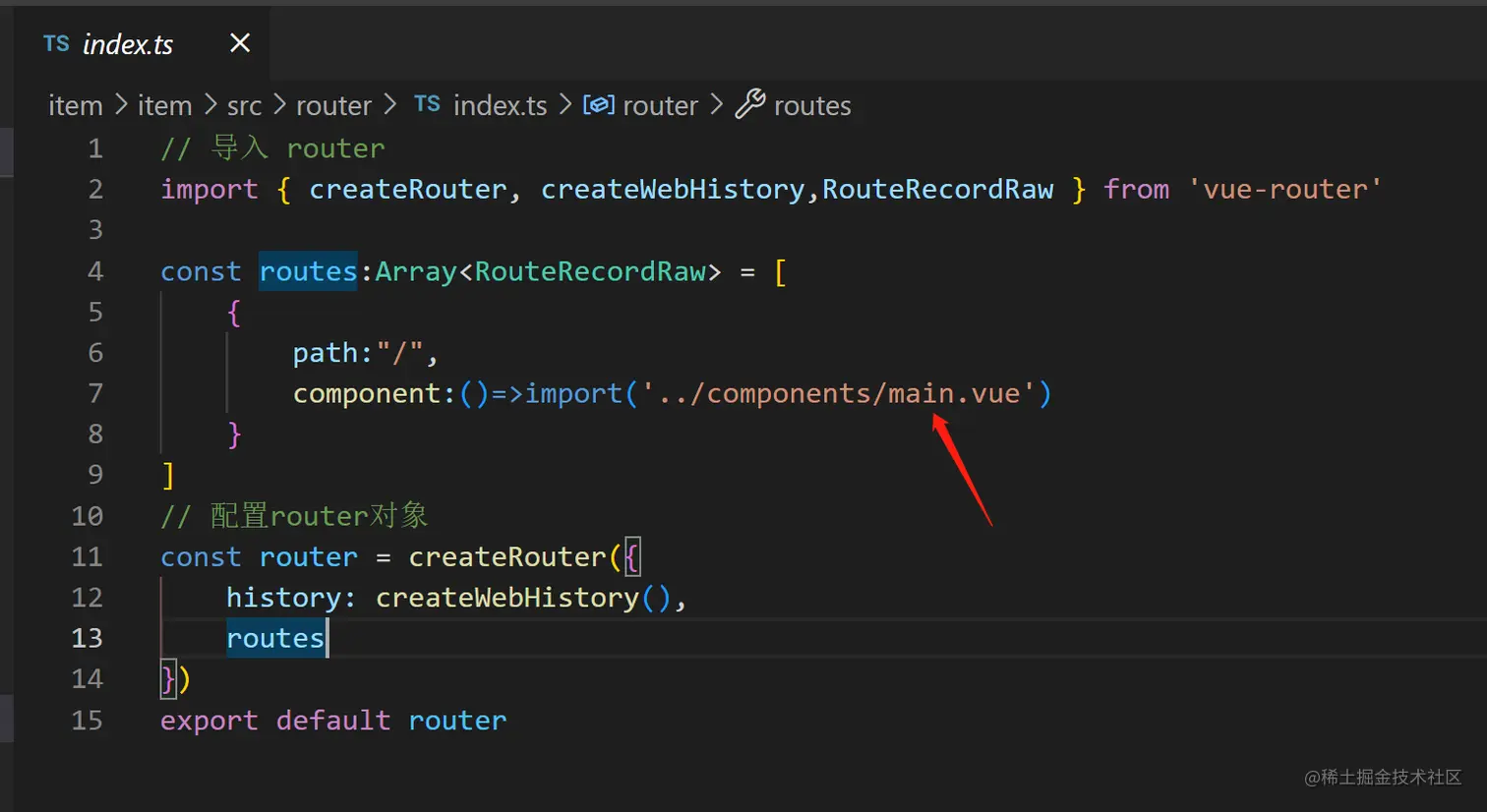Click the closing square bracket on line 9

pyautogui.click(x=168, y=476)
